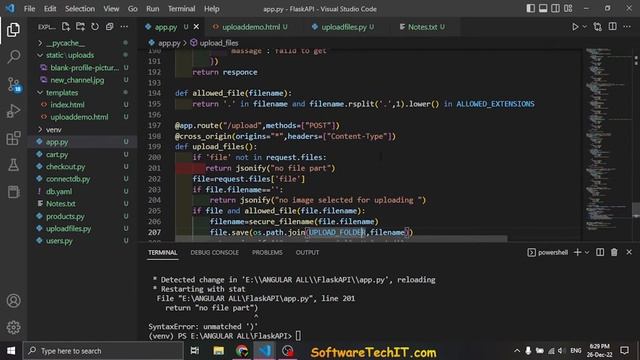Split the terminal panel
The width and height of the screenshot is (640, 360).
tap(600, 253)
